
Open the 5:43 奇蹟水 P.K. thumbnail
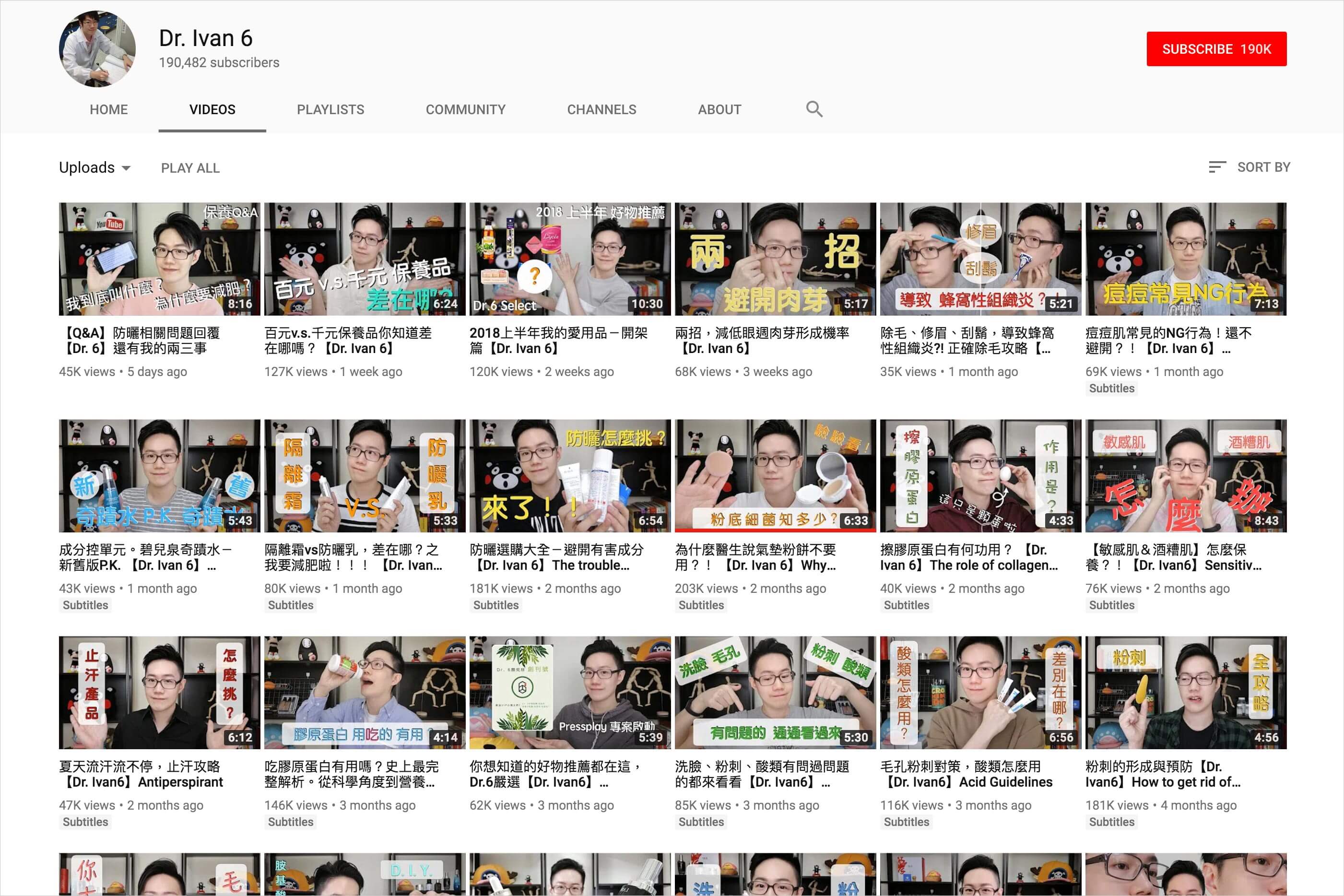[159, 475]
